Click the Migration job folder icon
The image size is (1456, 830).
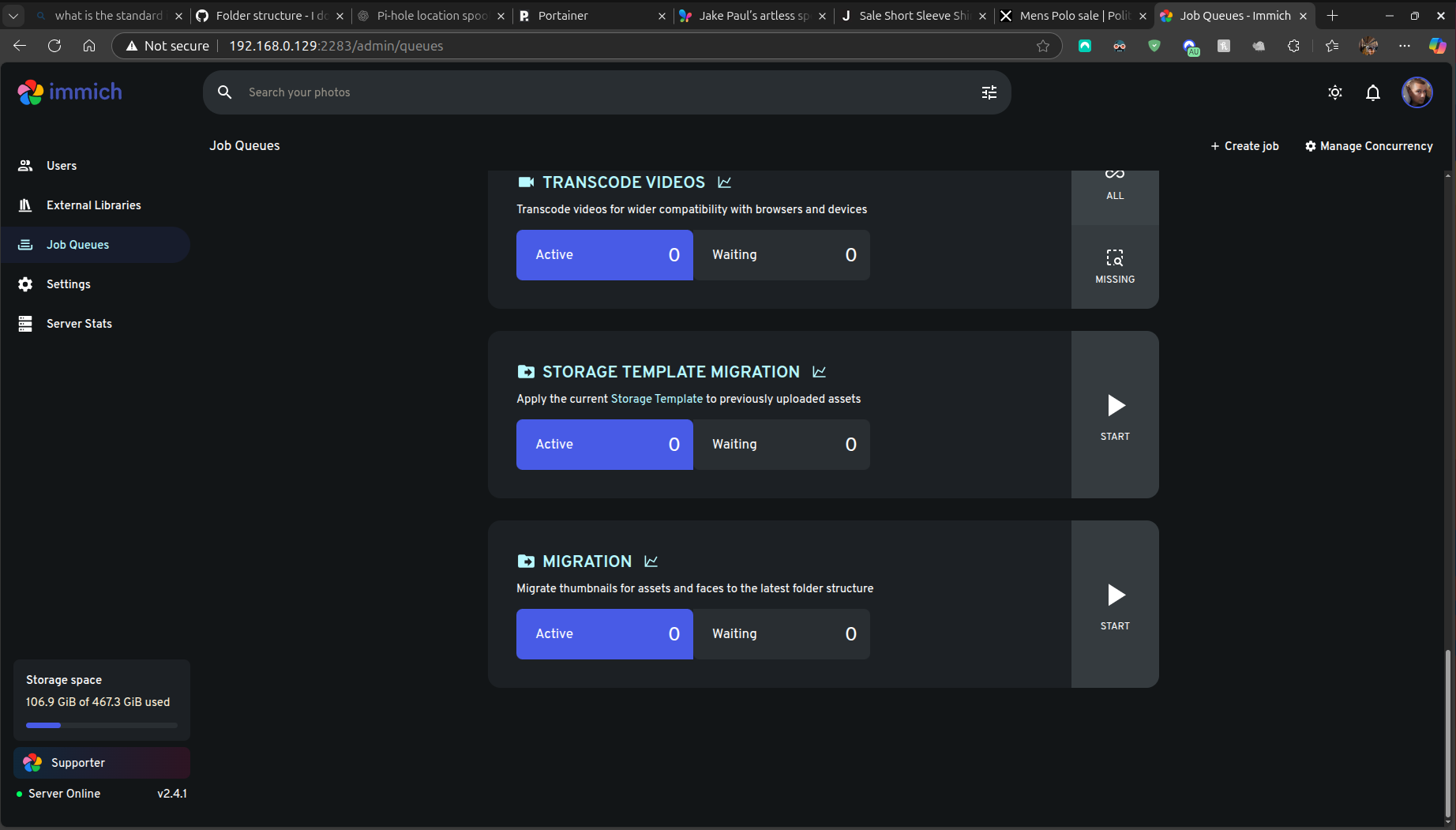[526, 561]
